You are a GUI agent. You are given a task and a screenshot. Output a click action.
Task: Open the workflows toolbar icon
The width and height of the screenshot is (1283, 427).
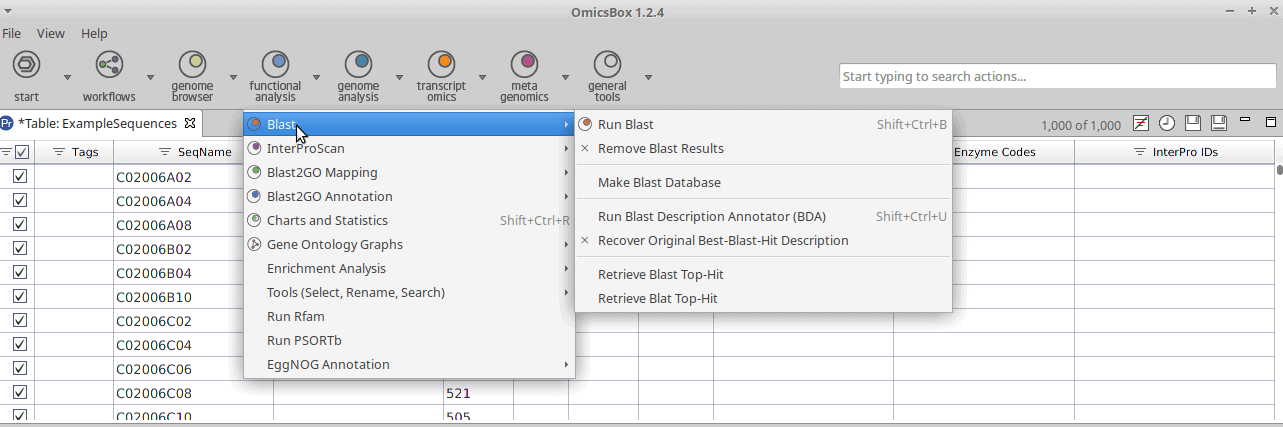pyautogui.click(x=109, y=65)
